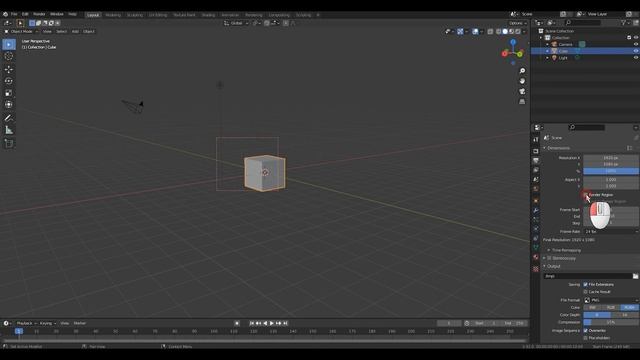Open the World properties tab icon
The image size is (640, 360).
coord(536,189)
